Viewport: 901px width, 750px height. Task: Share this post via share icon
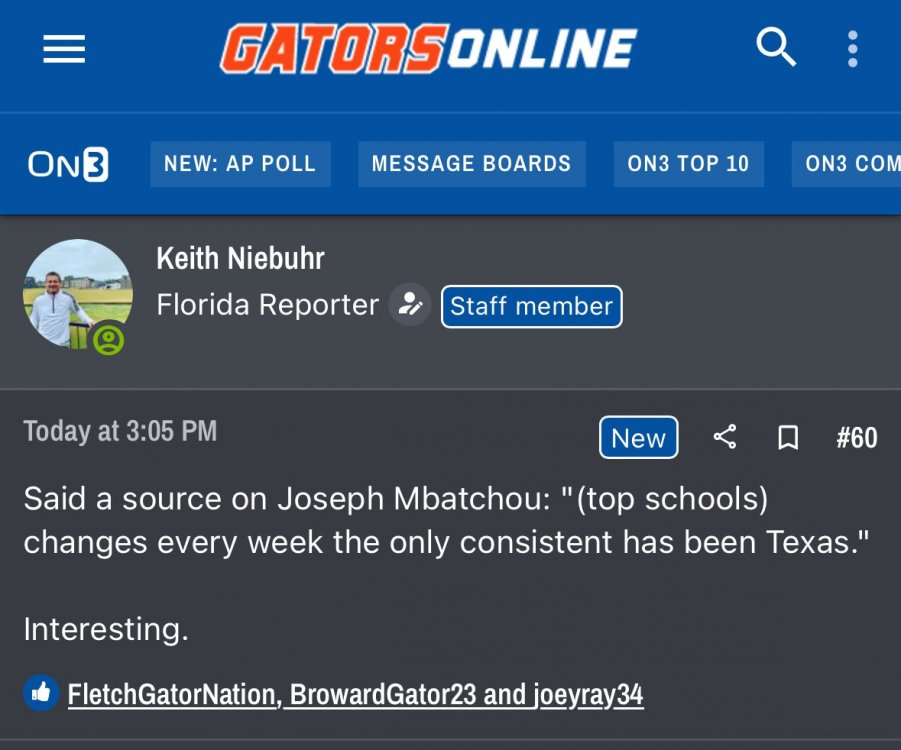(x=725, y=437)
